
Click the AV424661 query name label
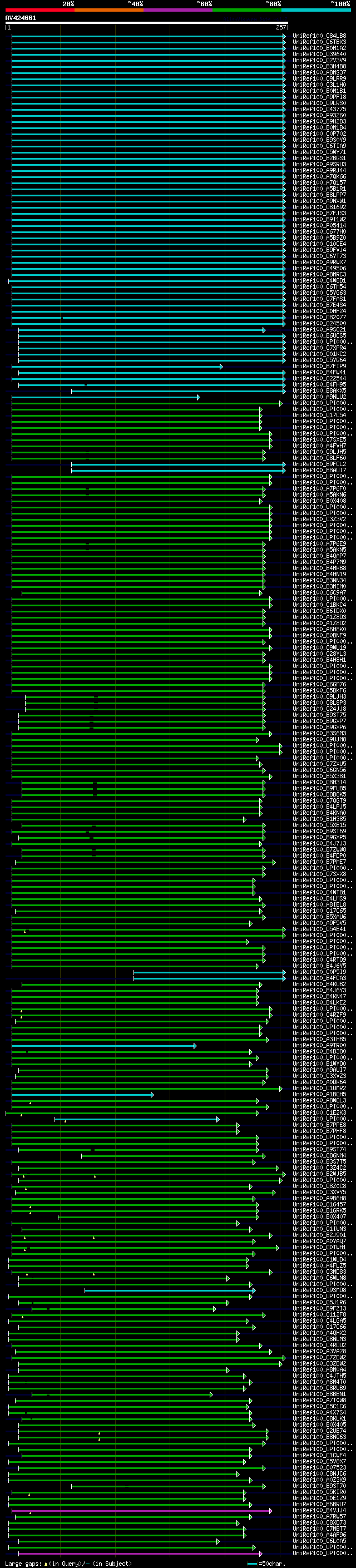point(21,18)
